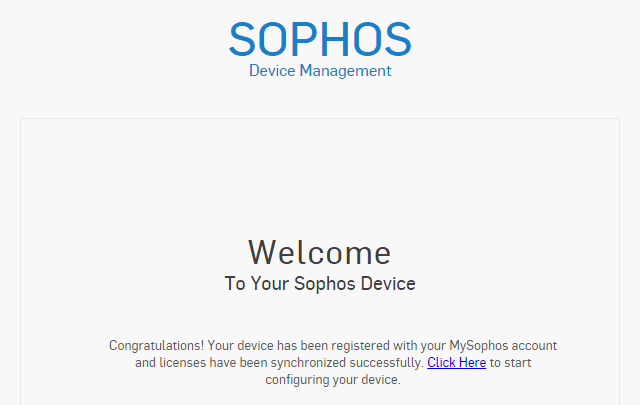Click the Welcome heading

pyautogui.click(x=320, y=253)
